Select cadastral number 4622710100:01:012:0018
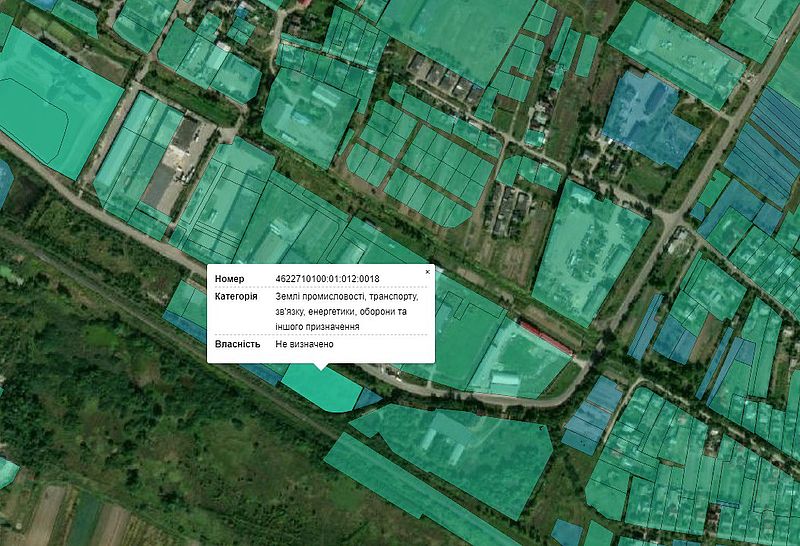 point(327,279)
